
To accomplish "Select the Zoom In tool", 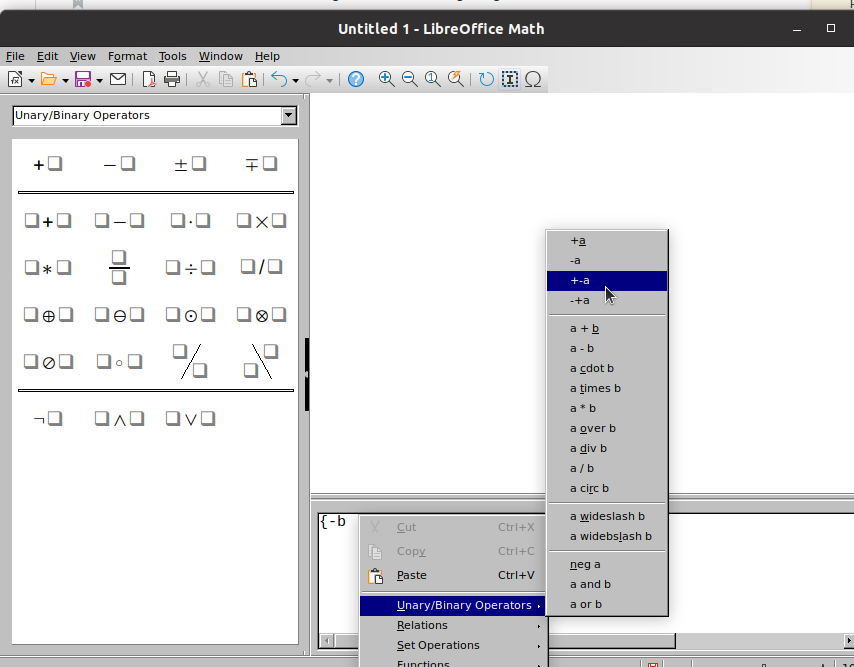I will point(386,78).
